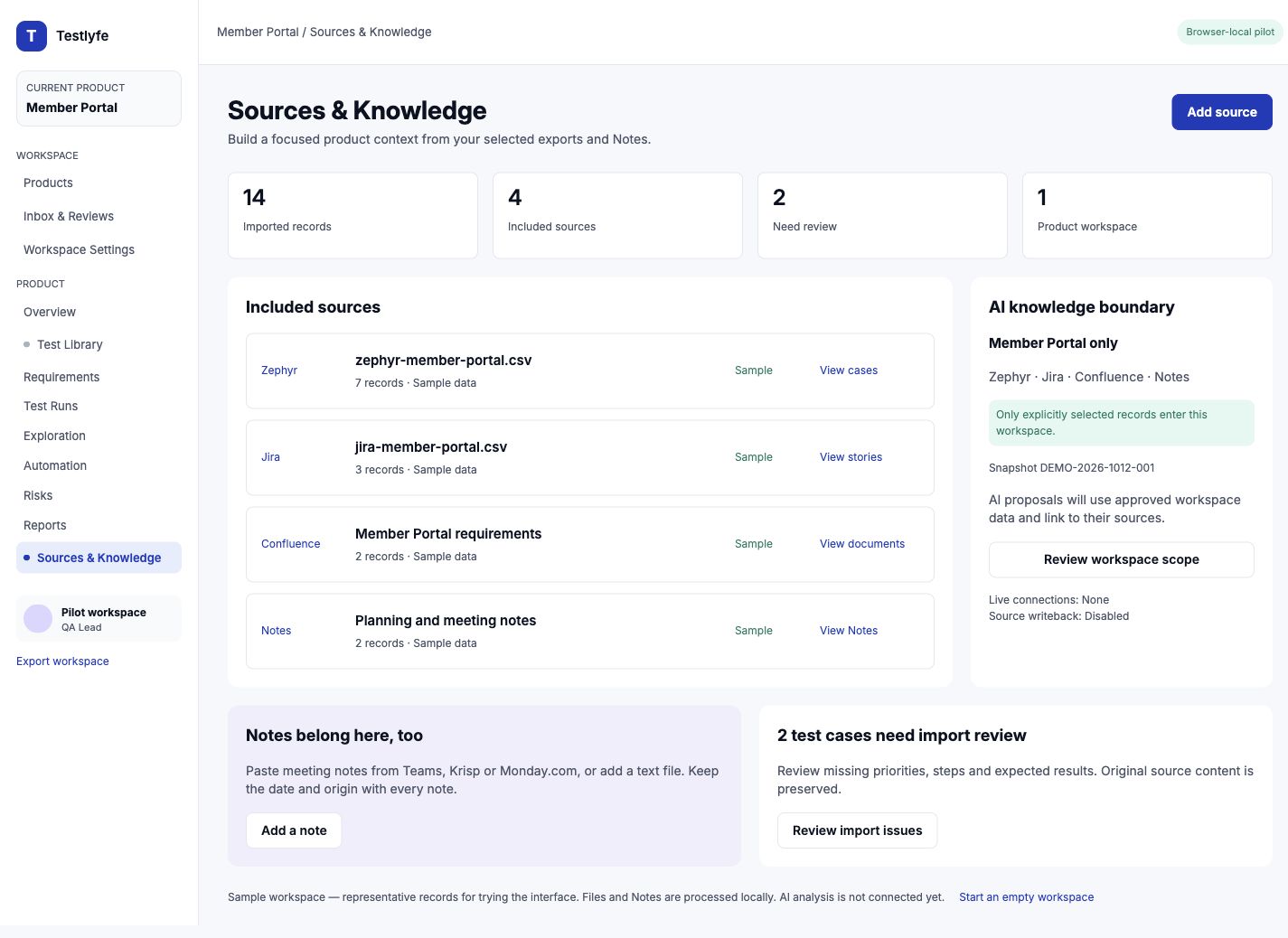
Task: Click View stories for jira-member-portal.csv
Action: [851, 457]
